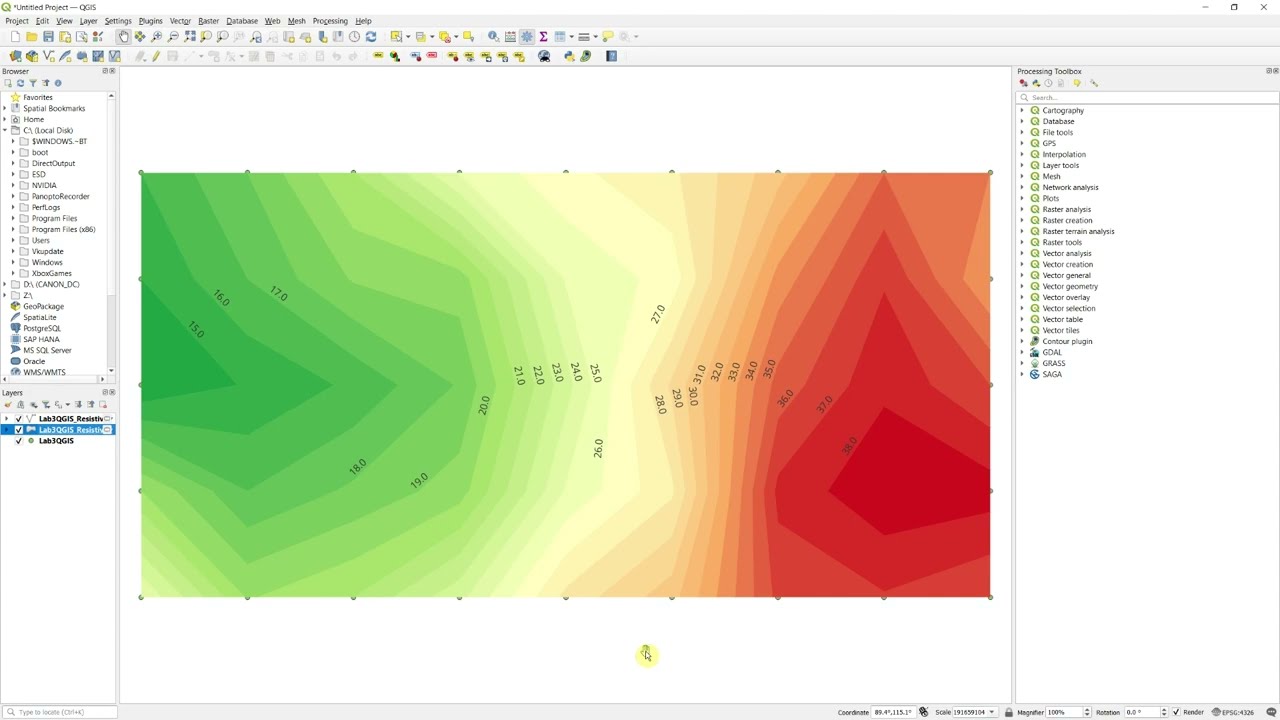1280x720 pixels.
Task: Click the Toggle Editing pencil icon
Action: pos(155,56)
